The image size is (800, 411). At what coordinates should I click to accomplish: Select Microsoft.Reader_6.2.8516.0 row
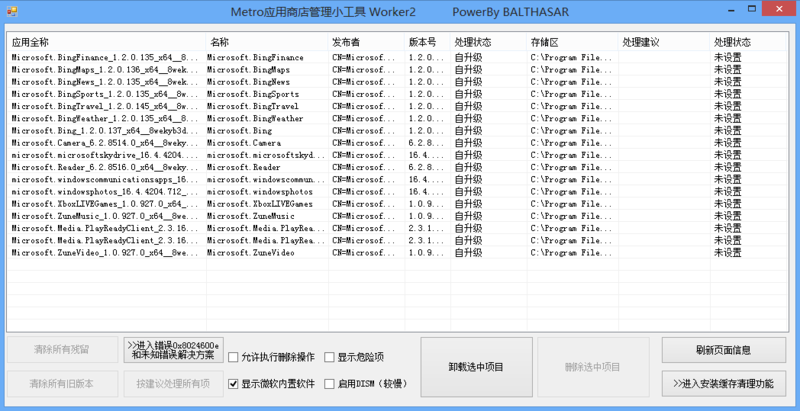coord(397,167)
